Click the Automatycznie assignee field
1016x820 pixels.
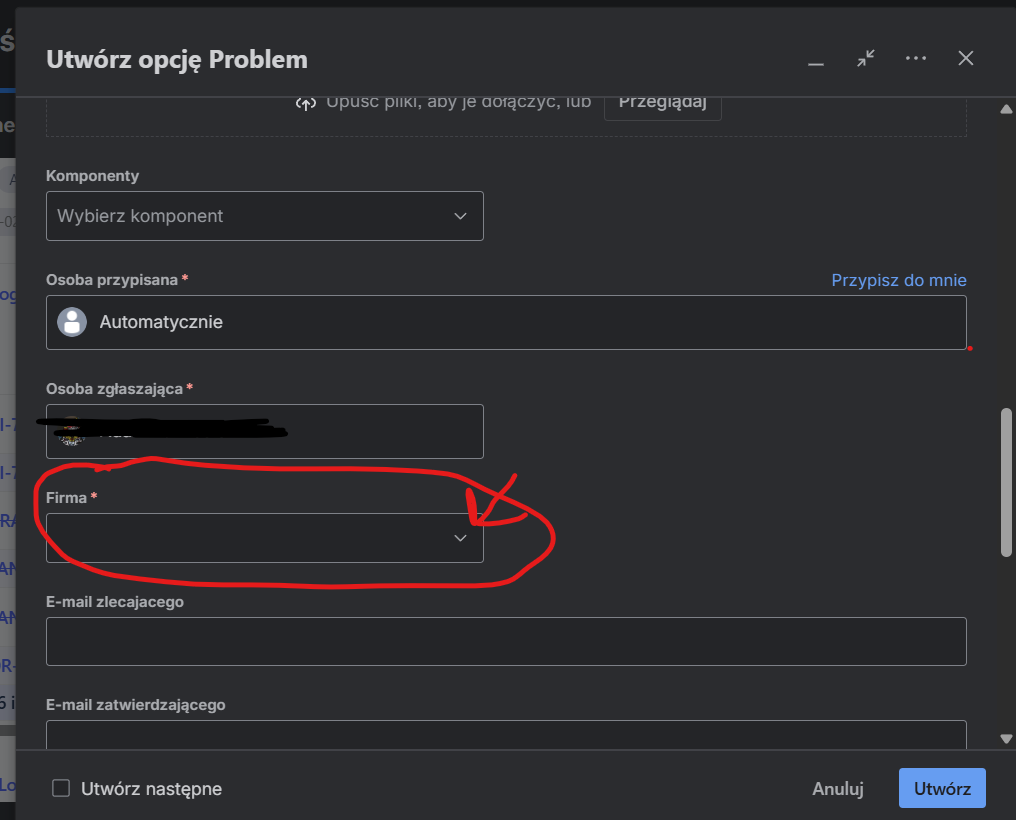506,322
